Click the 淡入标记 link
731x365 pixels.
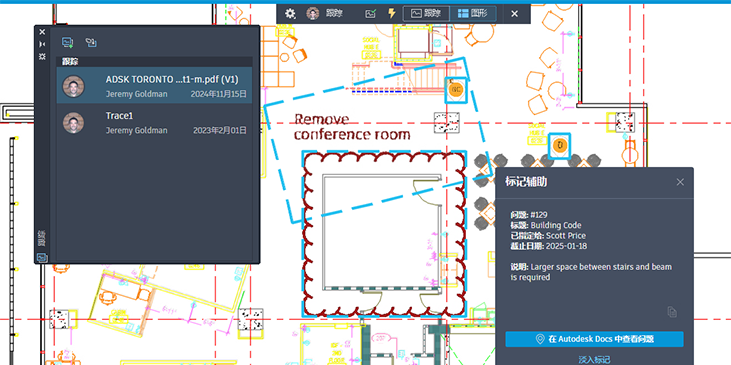coord(594,359)
